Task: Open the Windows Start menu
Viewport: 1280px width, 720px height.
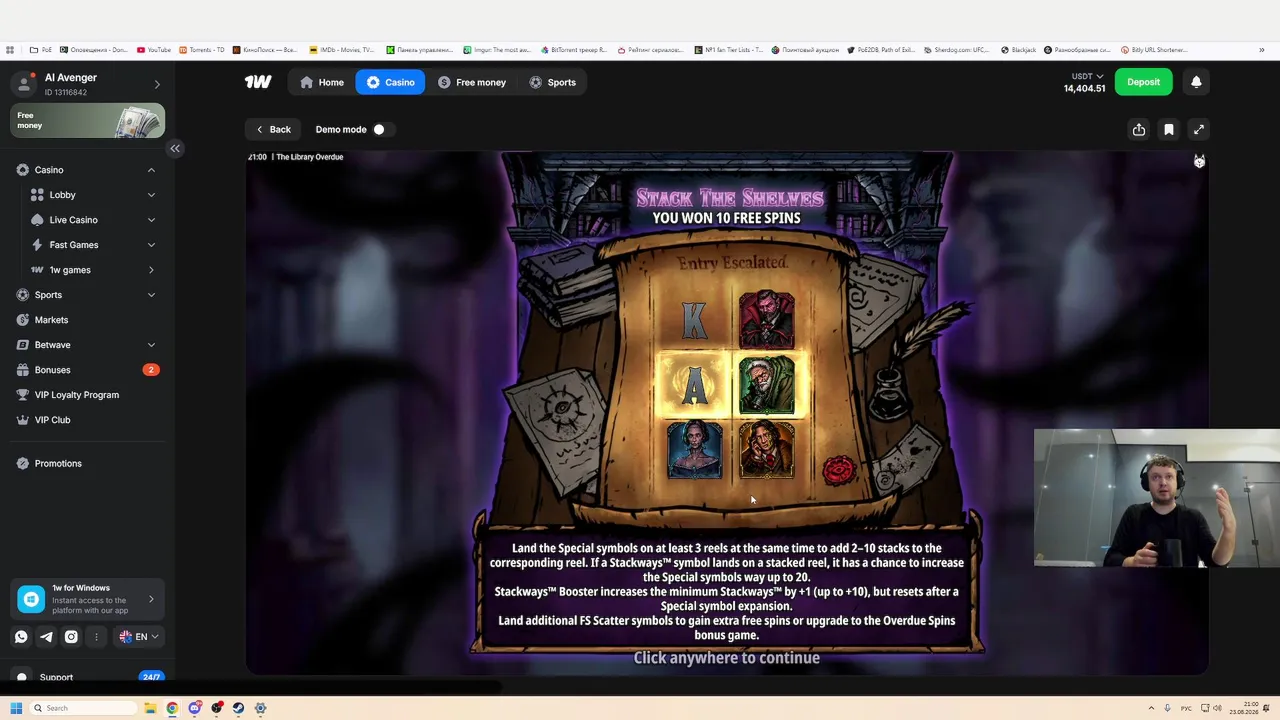Action: tap(16, 708)
